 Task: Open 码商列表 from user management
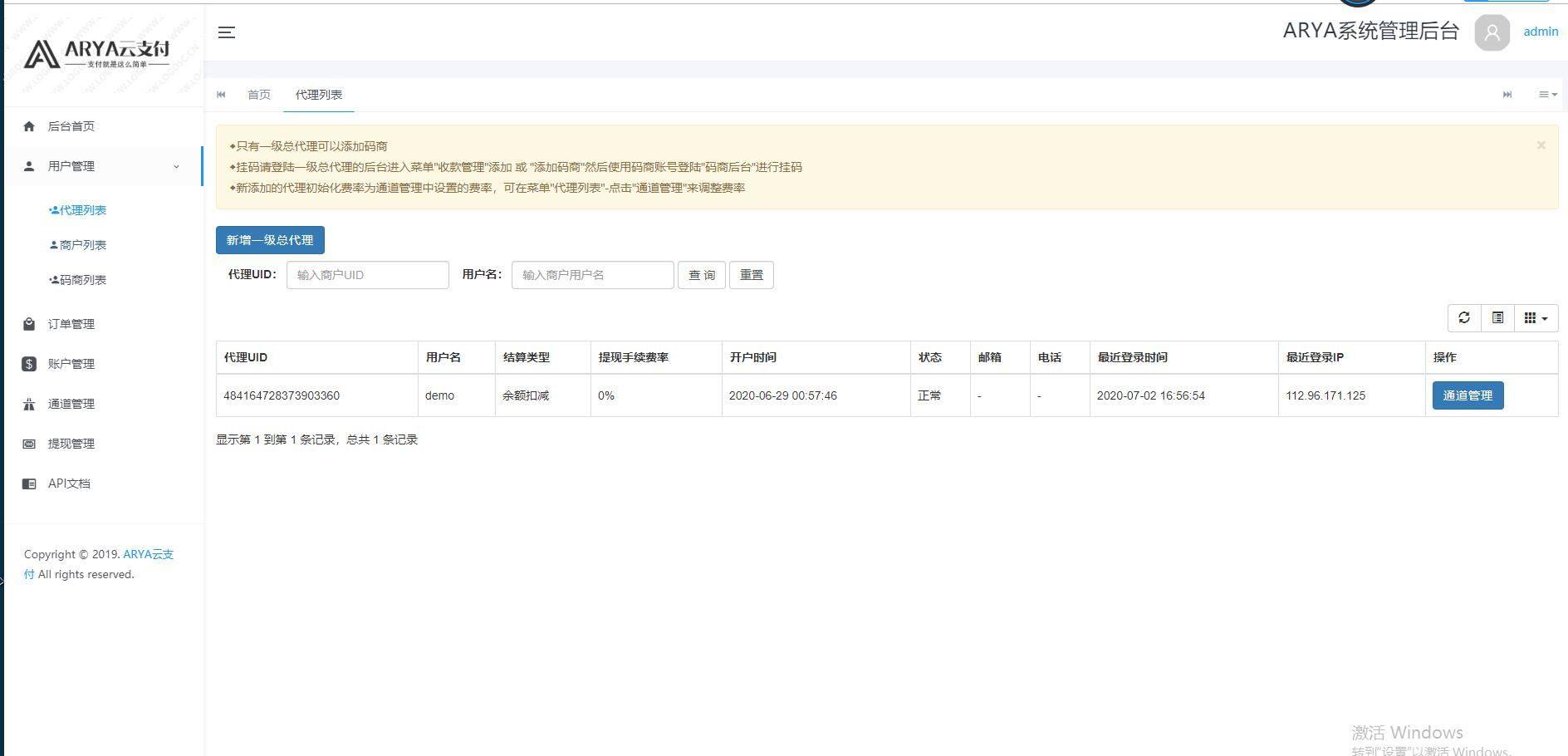point(80,279)
